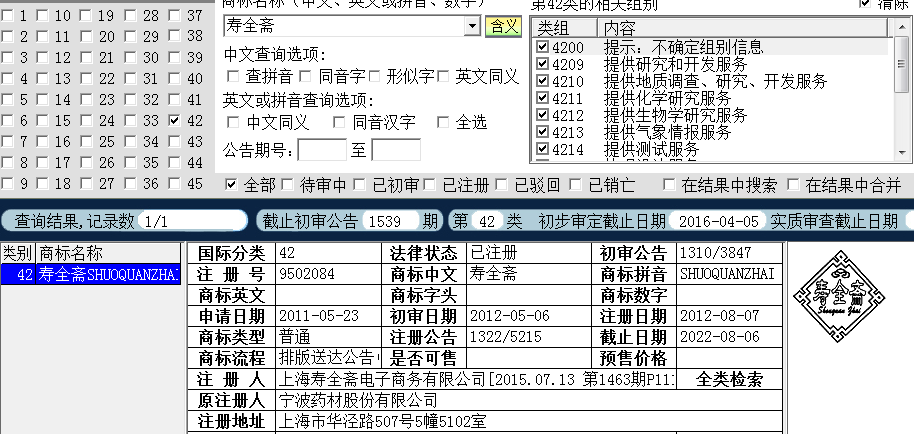This screenshot has width=914, height=434.
Task: Open the trademark name dropdown
Action: 471,26
